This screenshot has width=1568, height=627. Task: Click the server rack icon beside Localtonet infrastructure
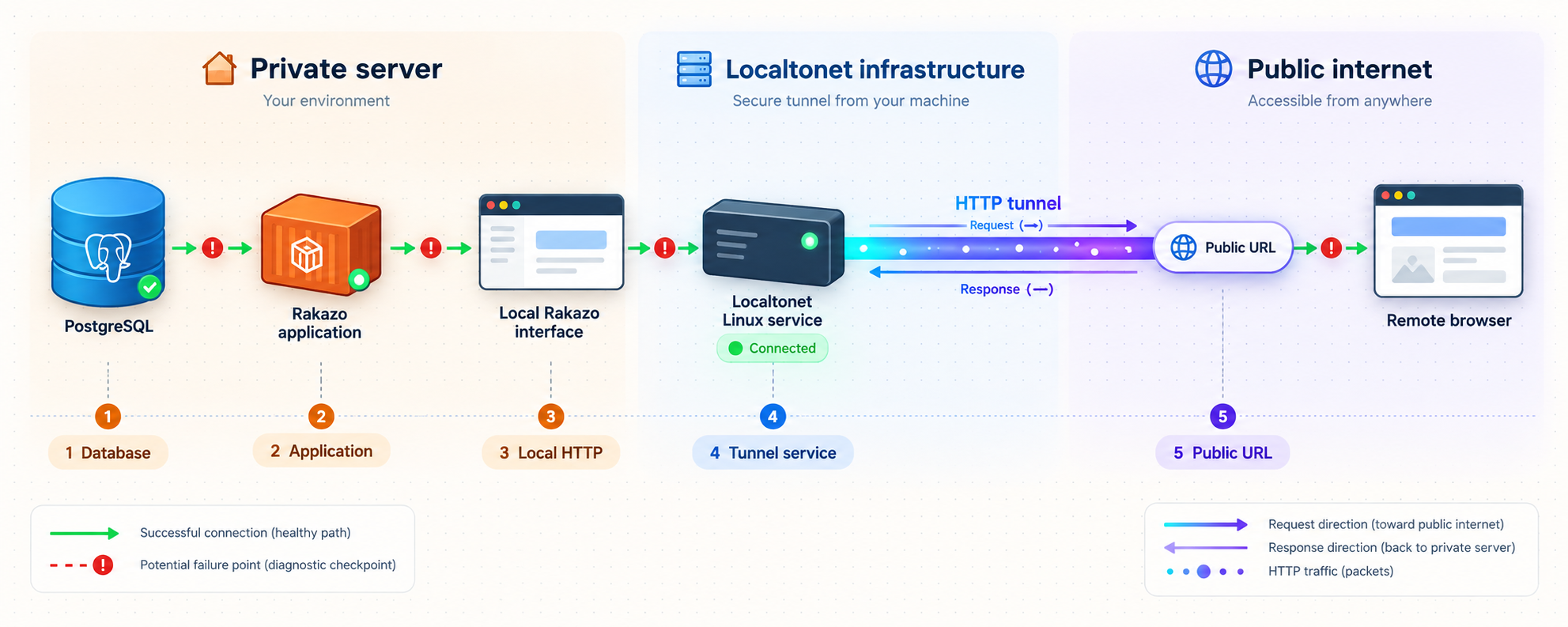[694, 69]
